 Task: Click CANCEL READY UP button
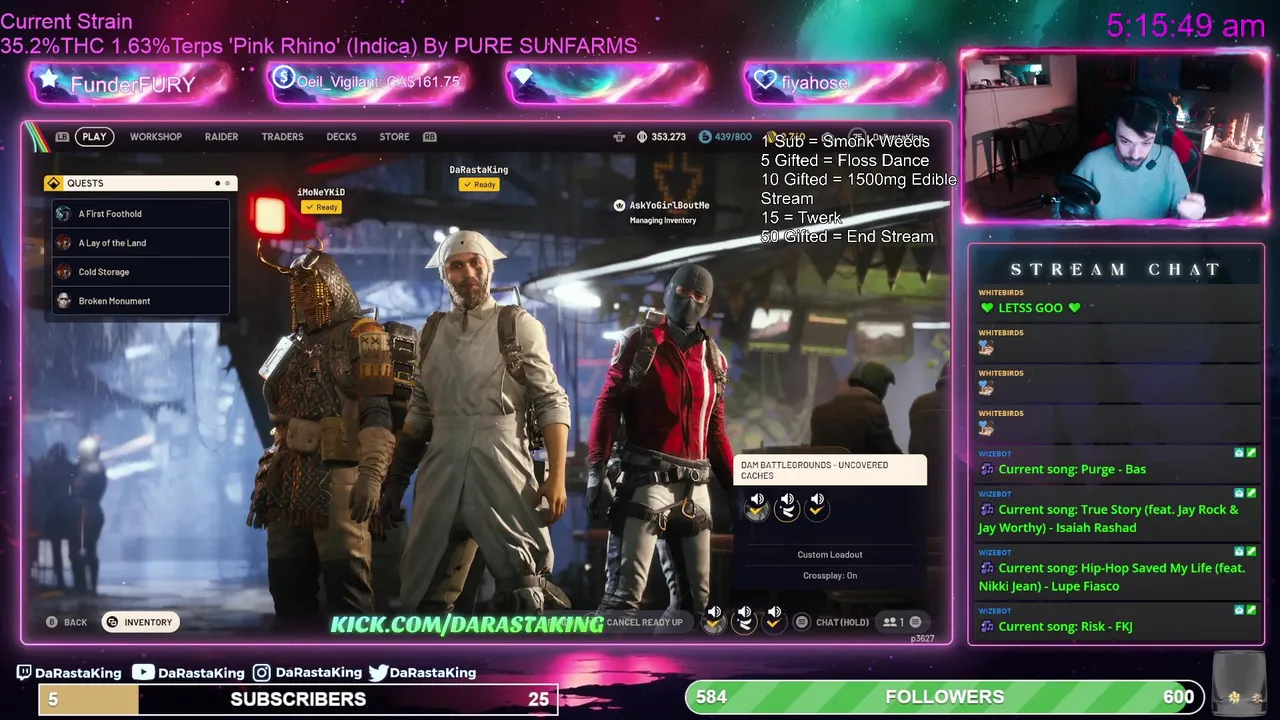644,622
